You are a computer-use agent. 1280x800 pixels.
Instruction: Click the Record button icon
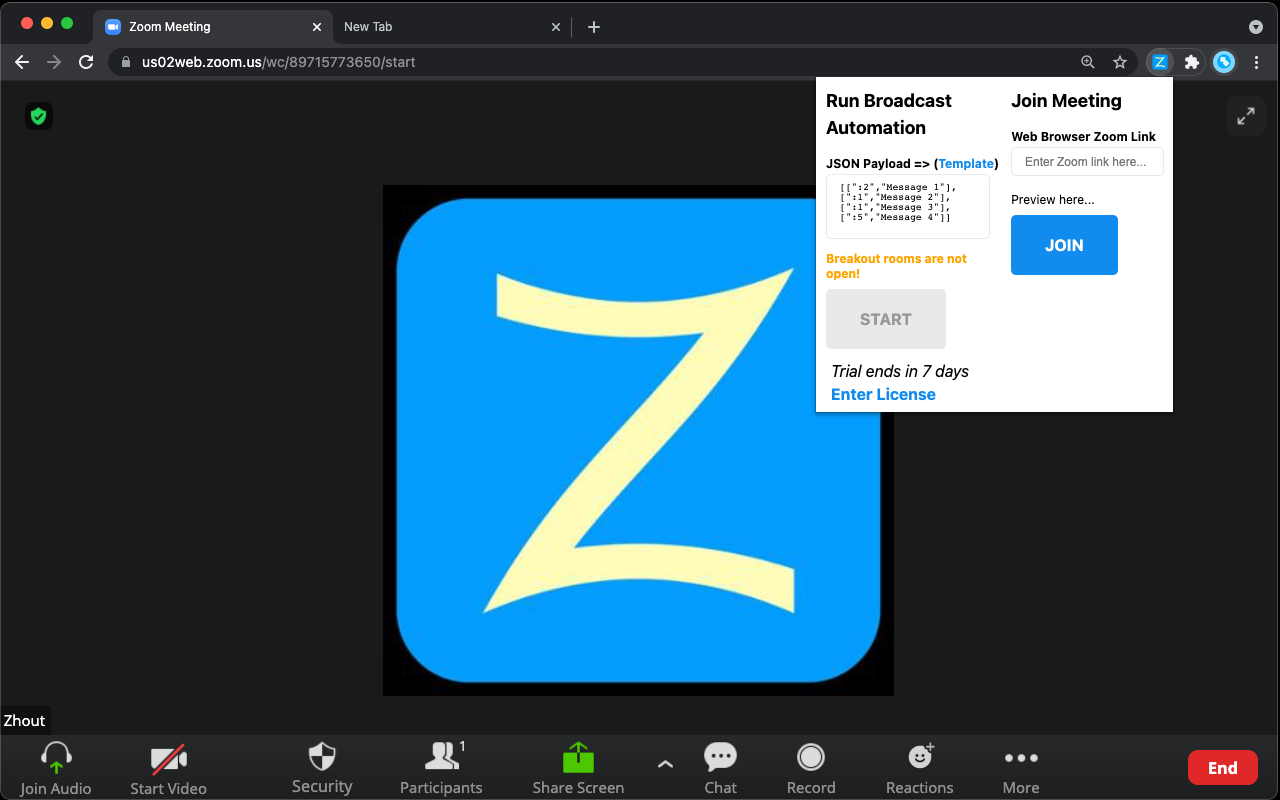(x=811, y=757)
